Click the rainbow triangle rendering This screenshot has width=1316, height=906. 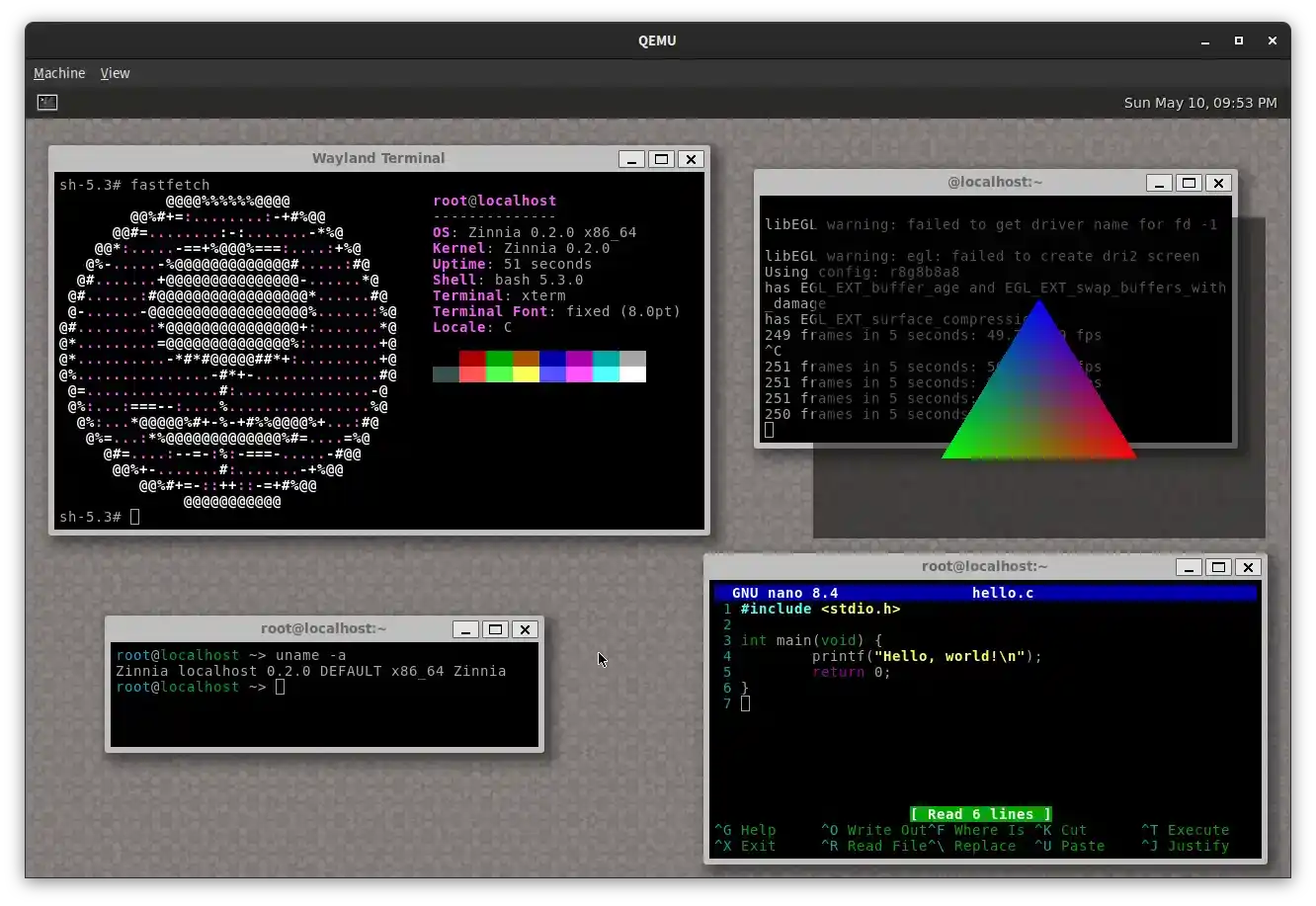pos(1039,395)
